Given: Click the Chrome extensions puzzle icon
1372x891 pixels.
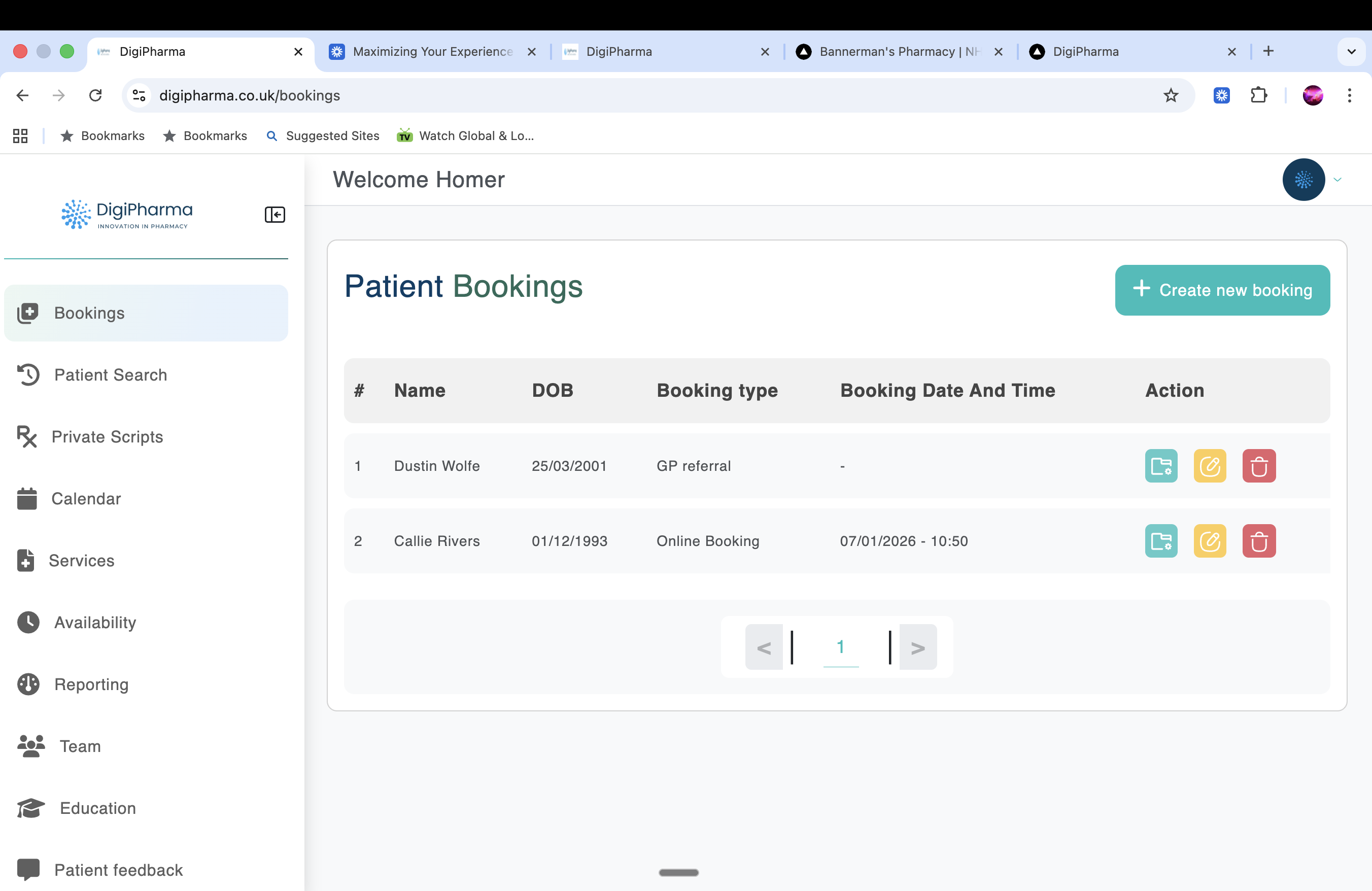Looking at the screenshot, I should click(x=1258, y=95).
